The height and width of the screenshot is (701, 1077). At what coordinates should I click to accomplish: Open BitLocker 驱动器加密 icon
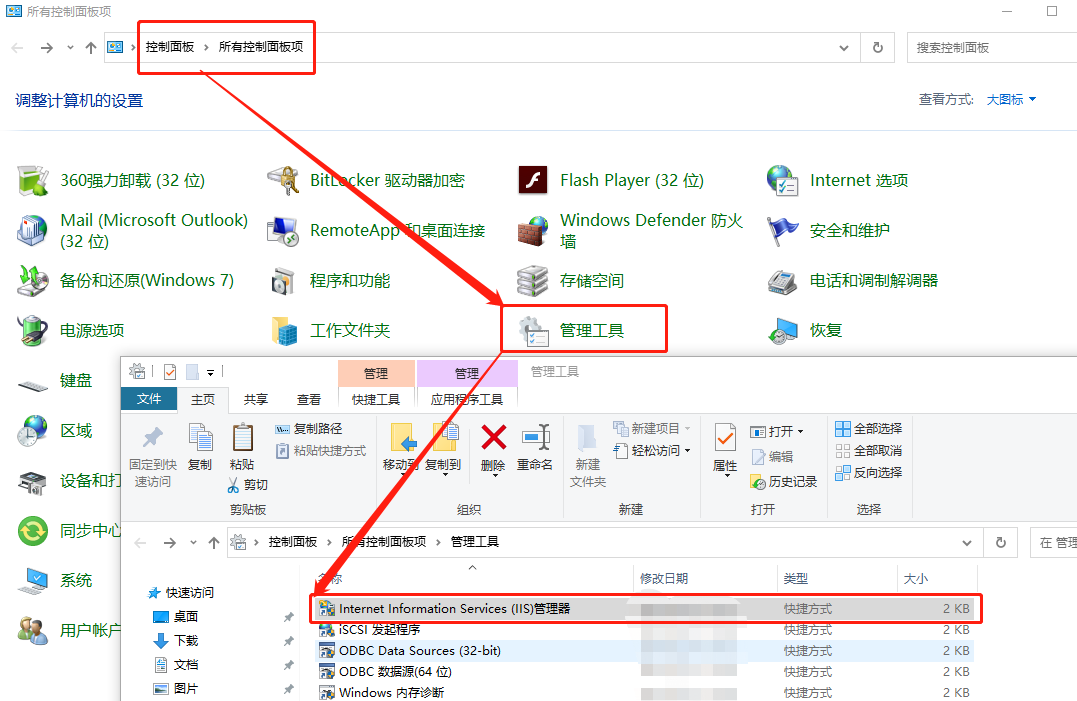point(283,181)
